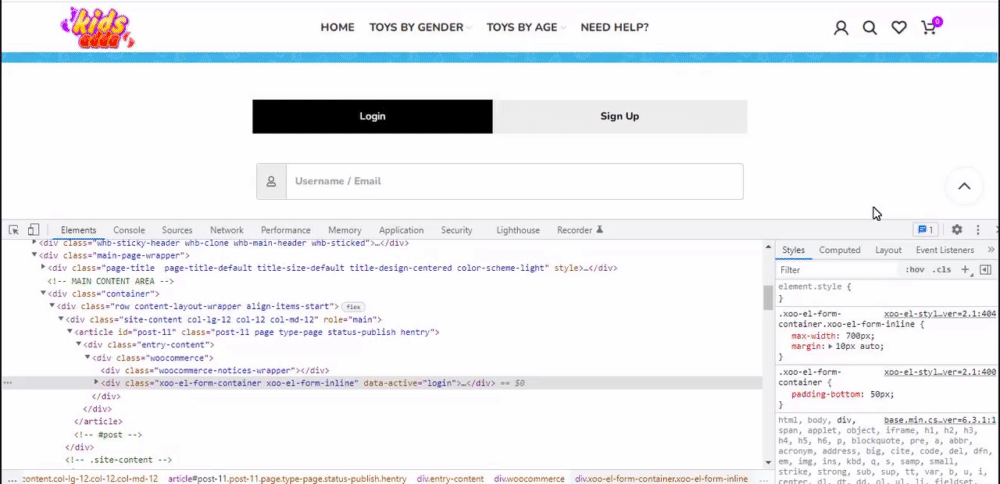
Task: Click the scroll-to-top arrow button
Action: click(x=964, y=186)
